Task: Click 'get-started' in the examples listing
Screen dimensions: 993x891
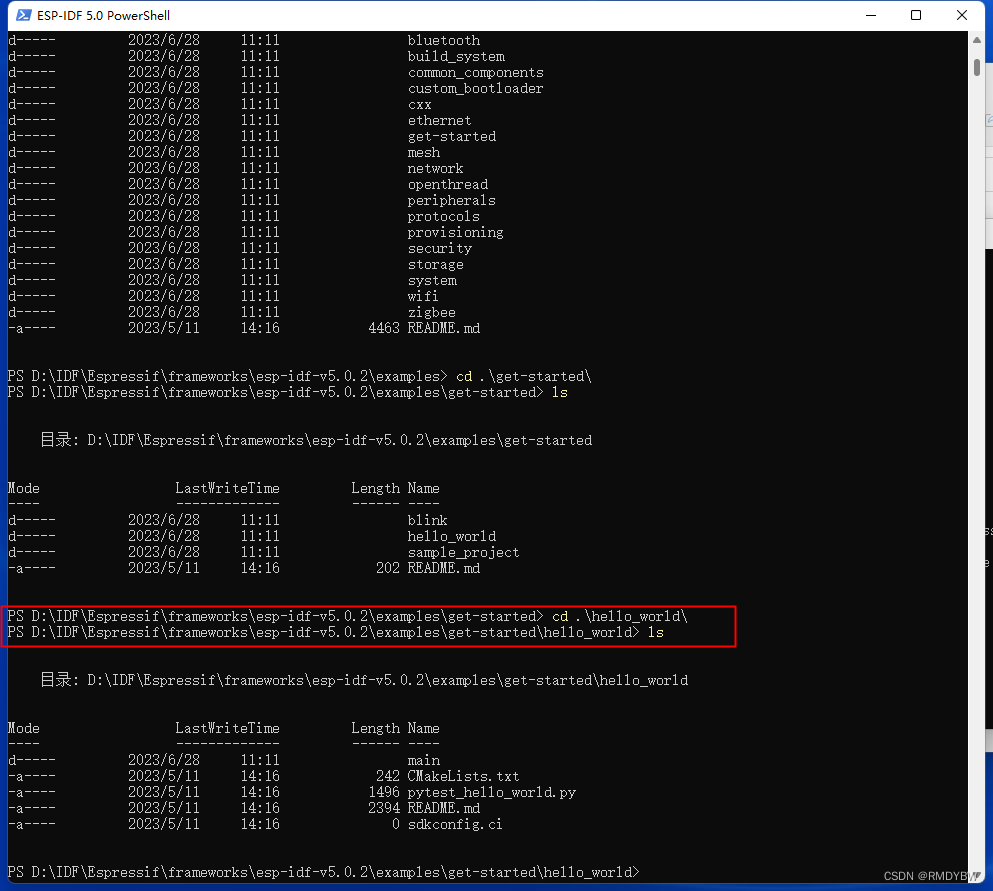Action: 452,137
